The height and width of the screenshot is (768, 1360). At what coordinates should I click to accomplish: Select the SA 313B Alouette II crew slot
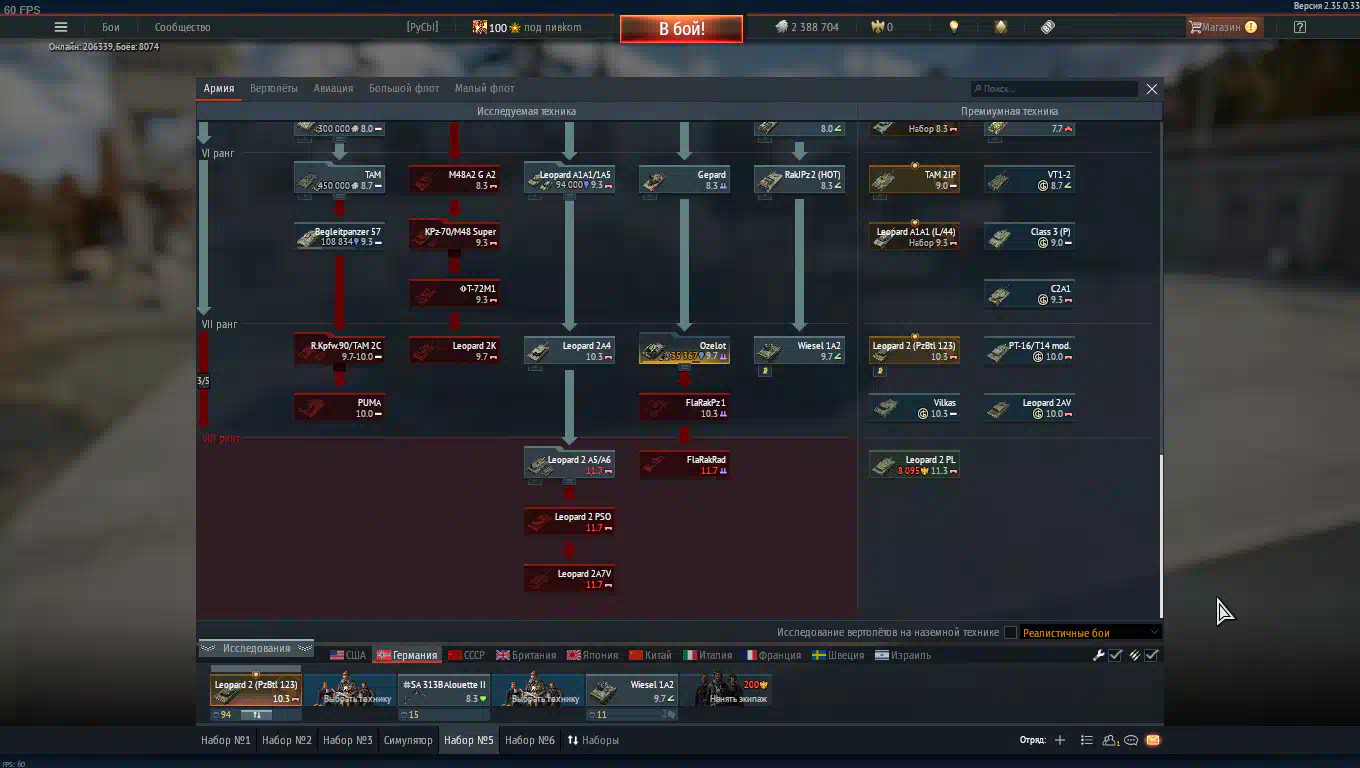(444, 691)
